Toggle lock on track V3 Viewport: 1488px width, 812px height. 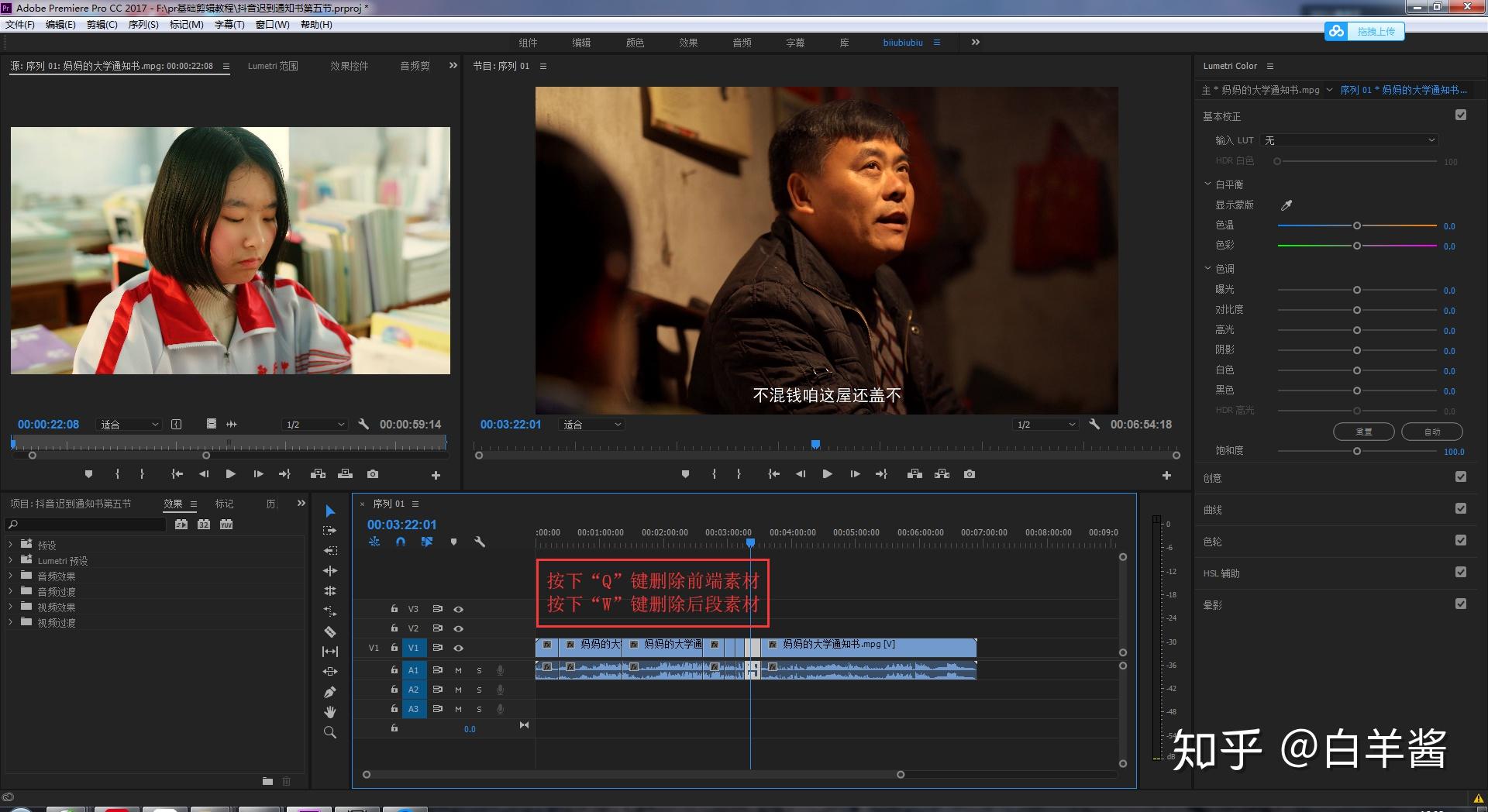(394, 609)
